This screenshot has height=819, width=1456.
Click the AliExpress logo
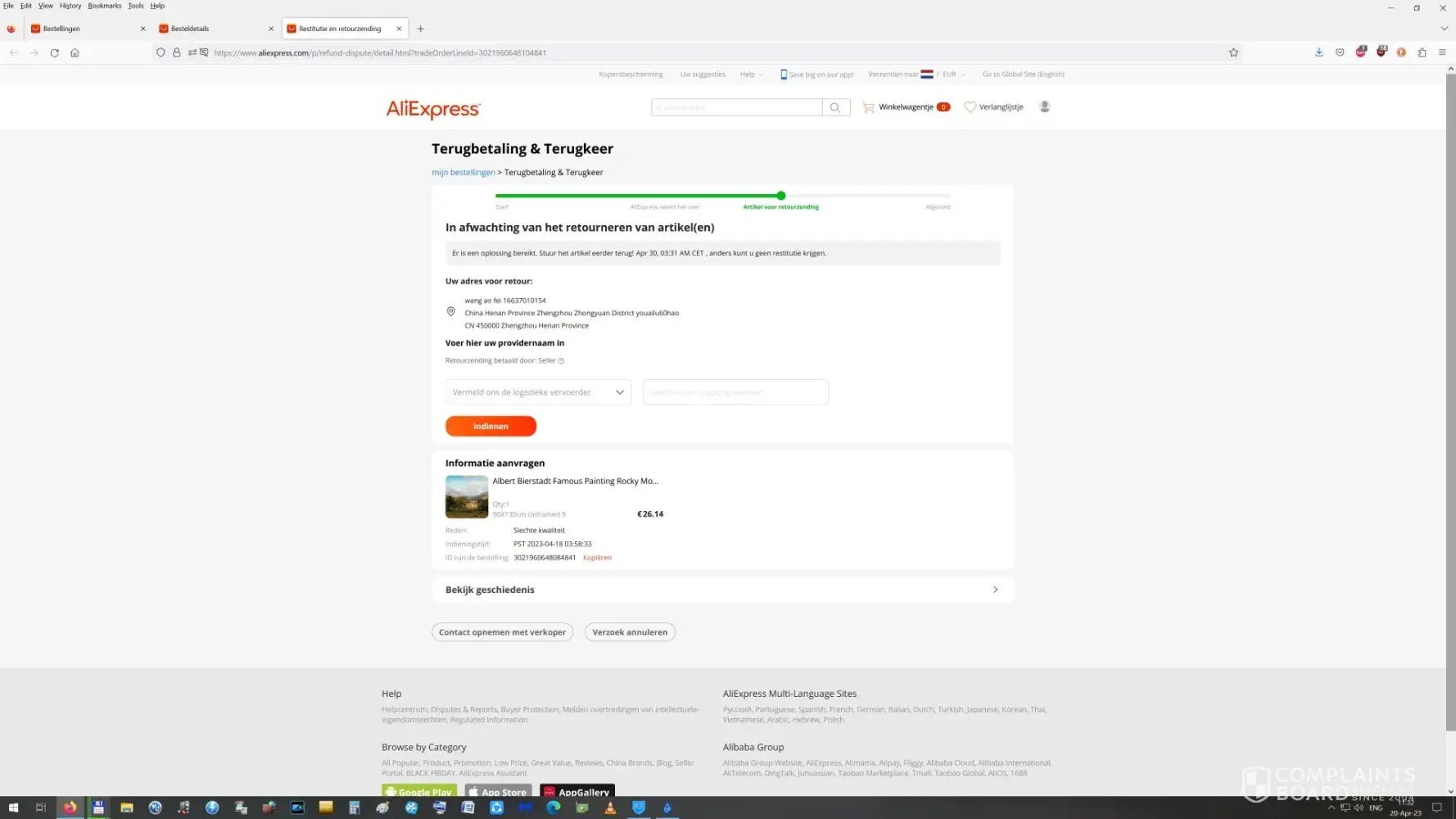[x=433, y=109]
